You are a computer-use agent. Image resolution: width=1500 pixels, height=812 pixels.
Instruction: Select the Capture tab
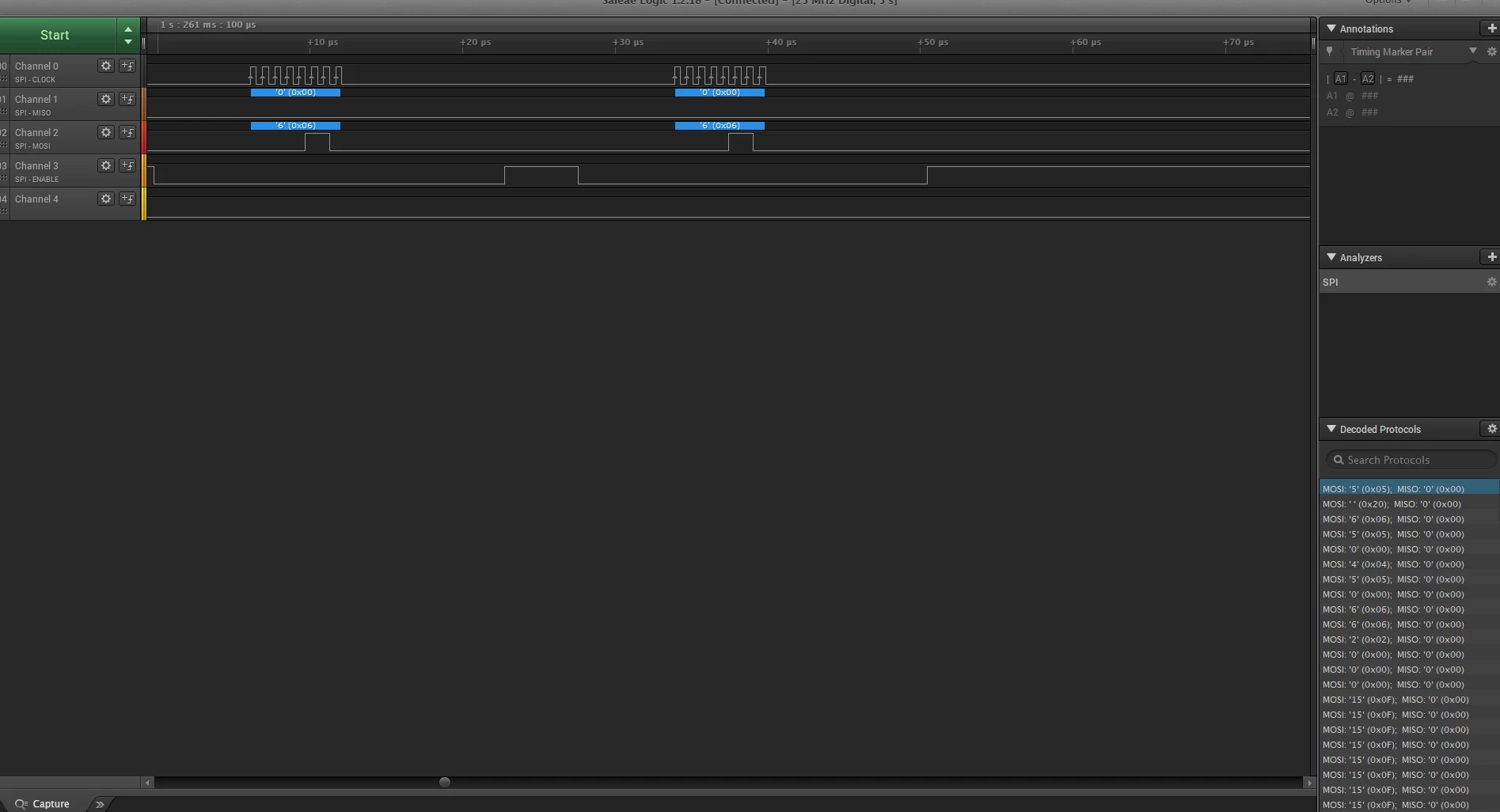pos(43,803)
